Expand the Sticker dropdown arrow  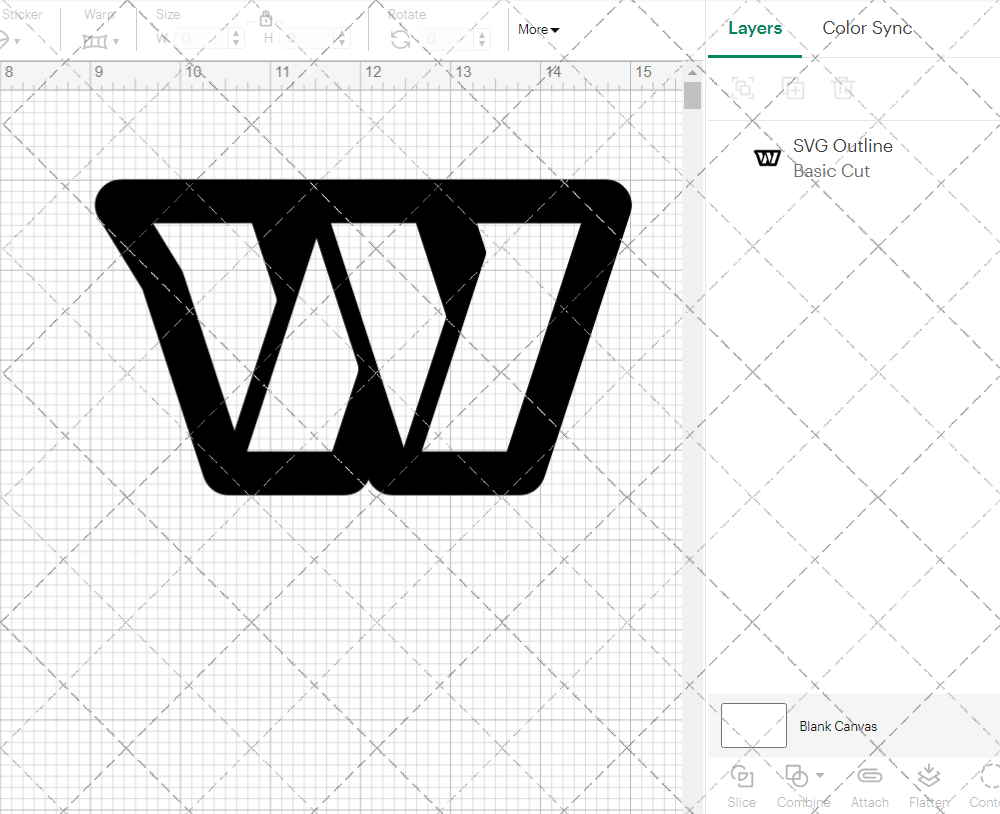[17, 42]
